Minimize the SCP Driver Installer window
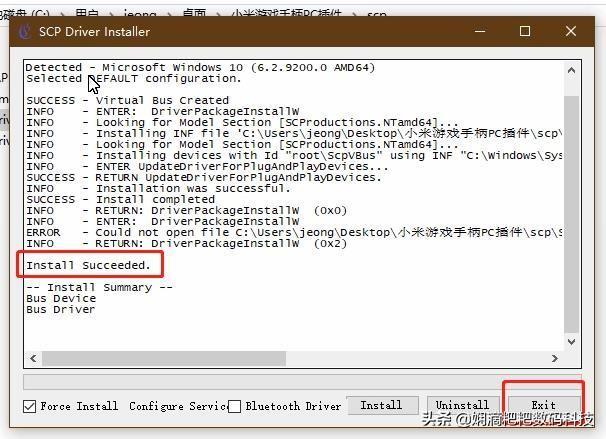The height and width of the screenshot is (439, 606). point(480,31)
